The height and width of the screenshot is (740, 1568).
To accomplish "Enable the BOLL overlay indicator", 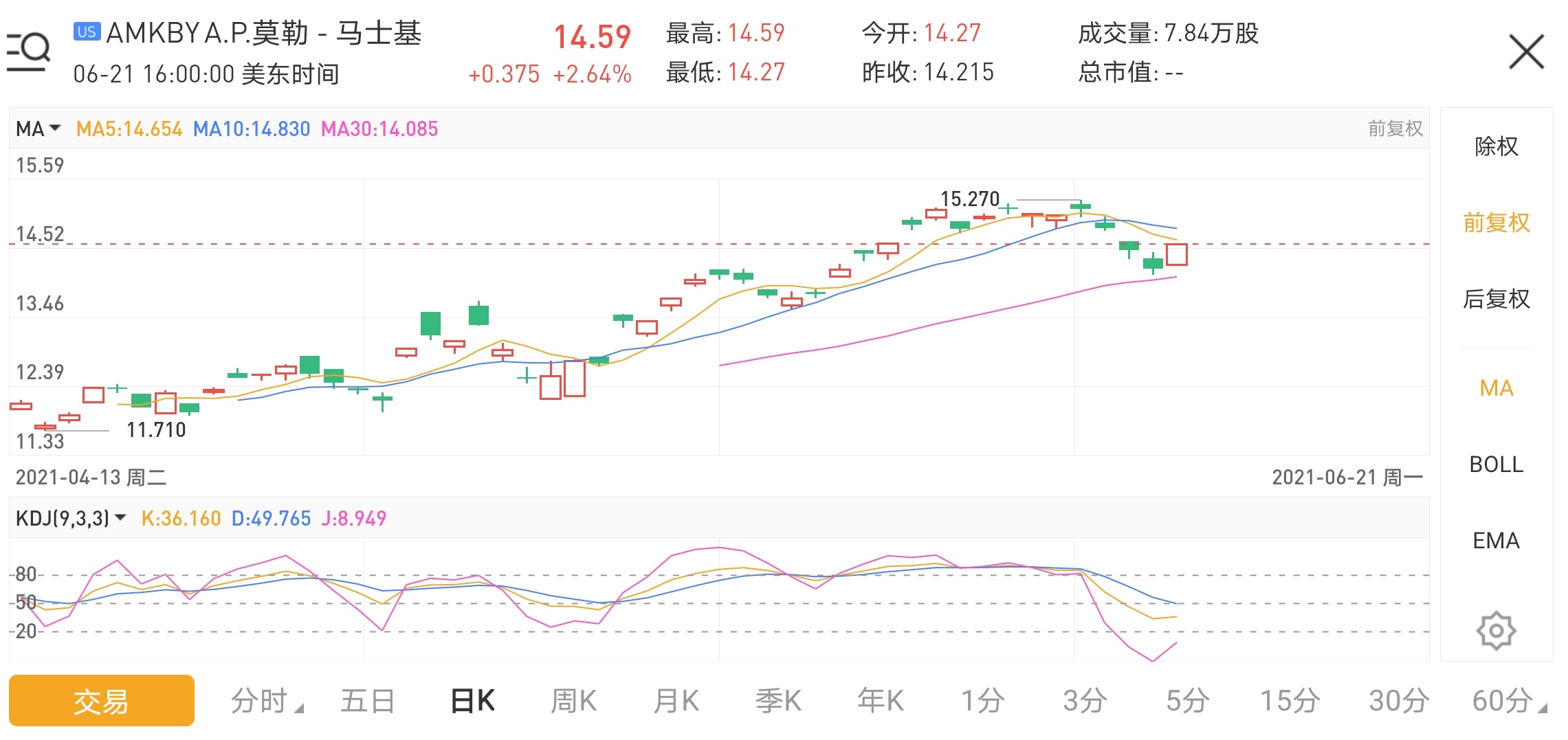I will pos(1497,464).
